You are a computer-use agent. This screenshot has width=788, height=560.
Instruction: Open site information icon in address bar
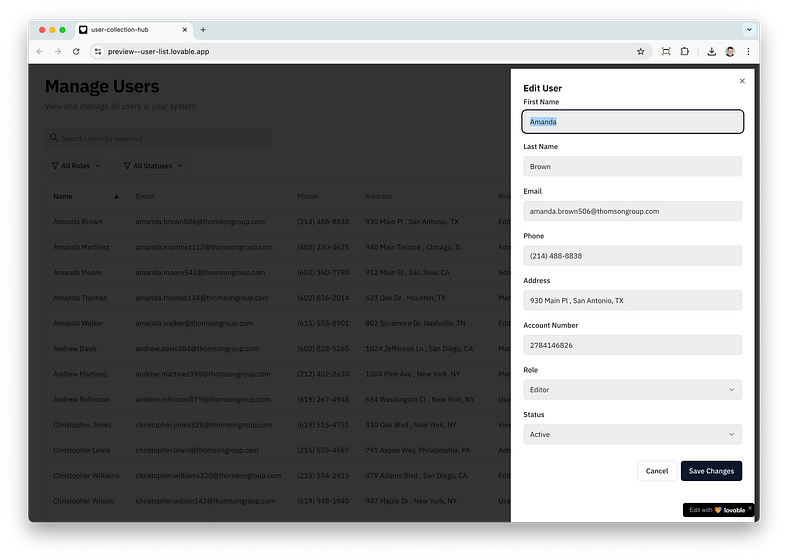click(x=98, y=51)
